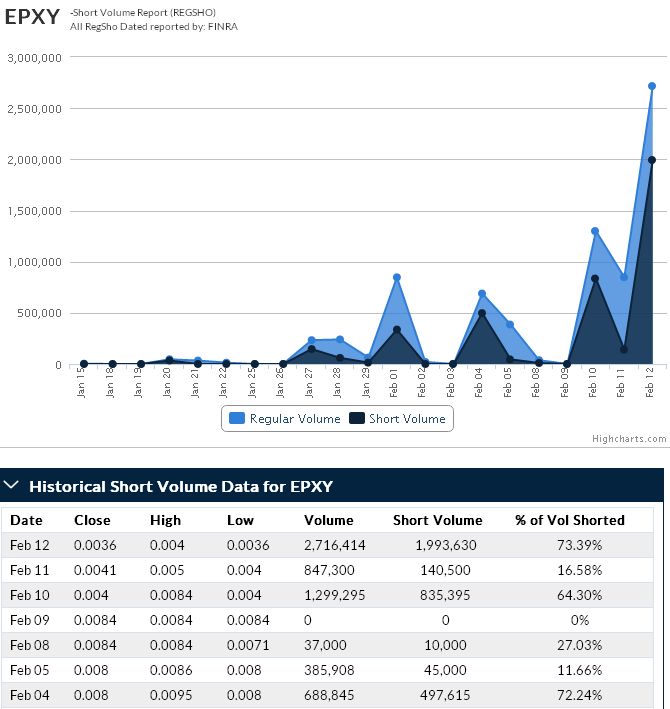Click the short volume value 45,000
670x709 pixels.
pyautogui.click(x=445, y=670)
